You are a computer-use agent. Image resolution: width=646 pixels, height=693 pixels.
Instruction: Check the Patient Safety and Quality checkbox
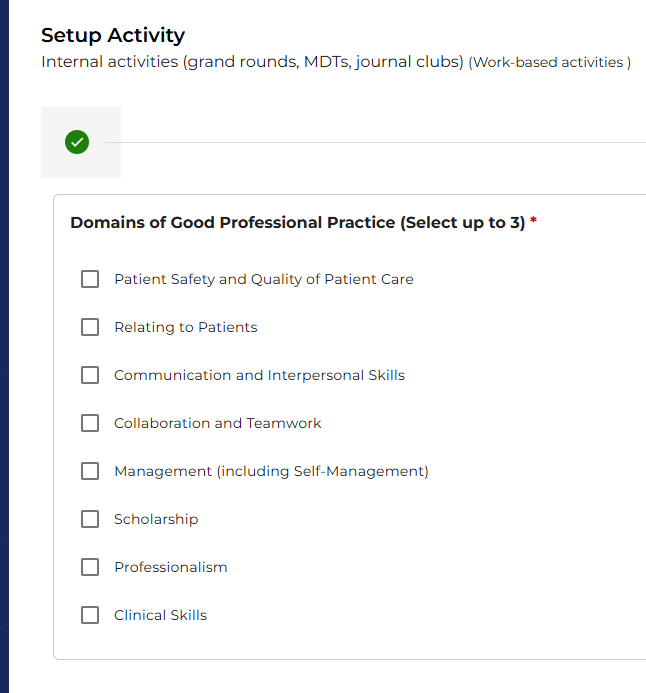pos(90,279)
